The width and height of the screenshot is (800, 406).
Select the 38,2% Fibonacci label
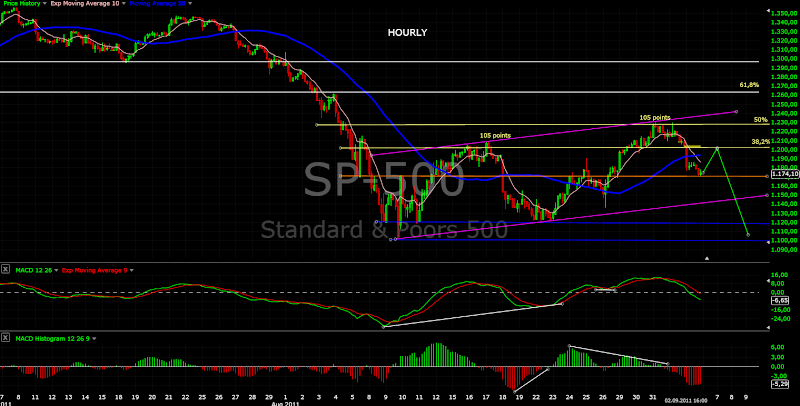(760, 141)
